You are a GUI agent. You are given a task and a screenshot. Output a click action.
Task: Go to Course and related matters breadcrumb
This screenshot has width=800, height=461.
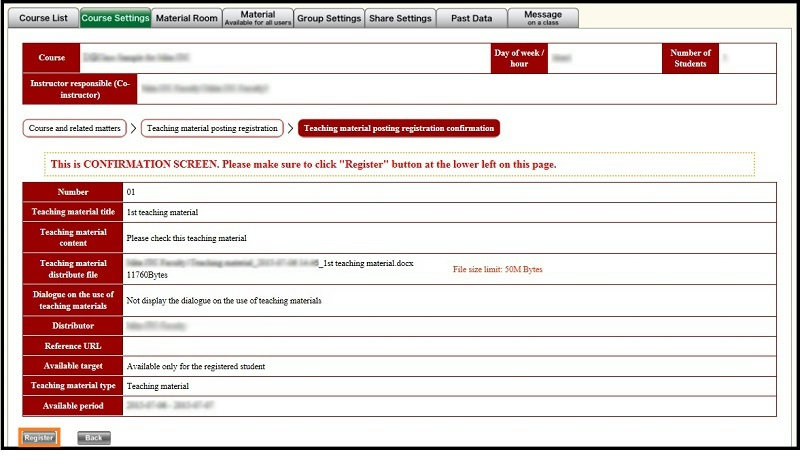75,128
